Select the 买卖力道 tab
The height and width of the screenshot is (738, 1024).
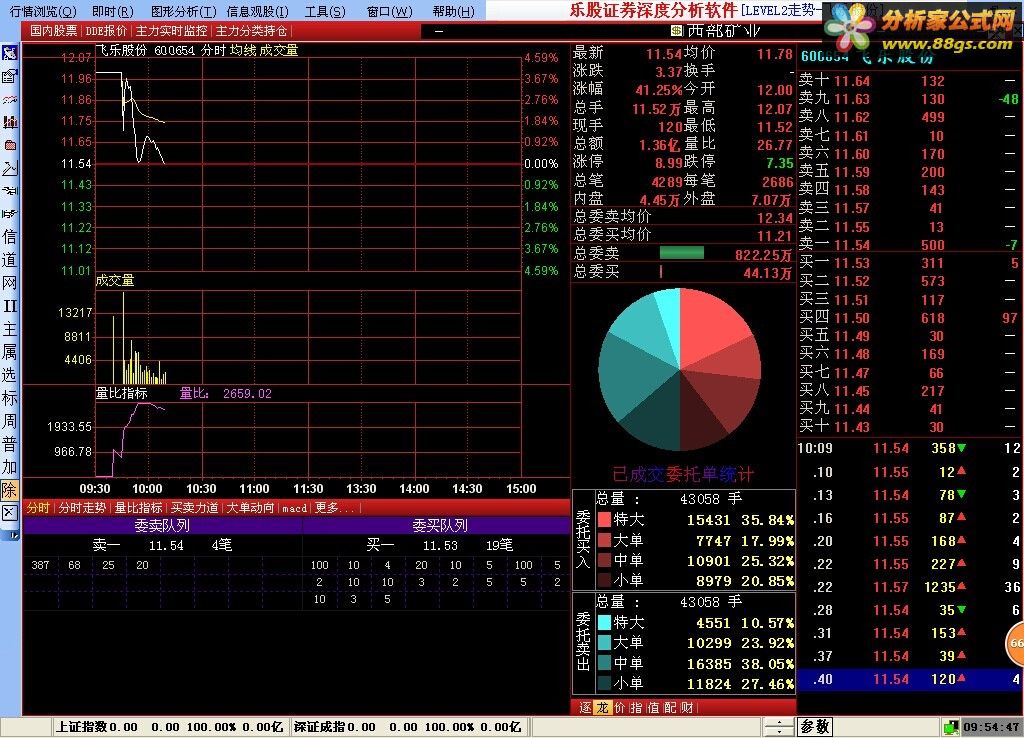click(195, 507)
